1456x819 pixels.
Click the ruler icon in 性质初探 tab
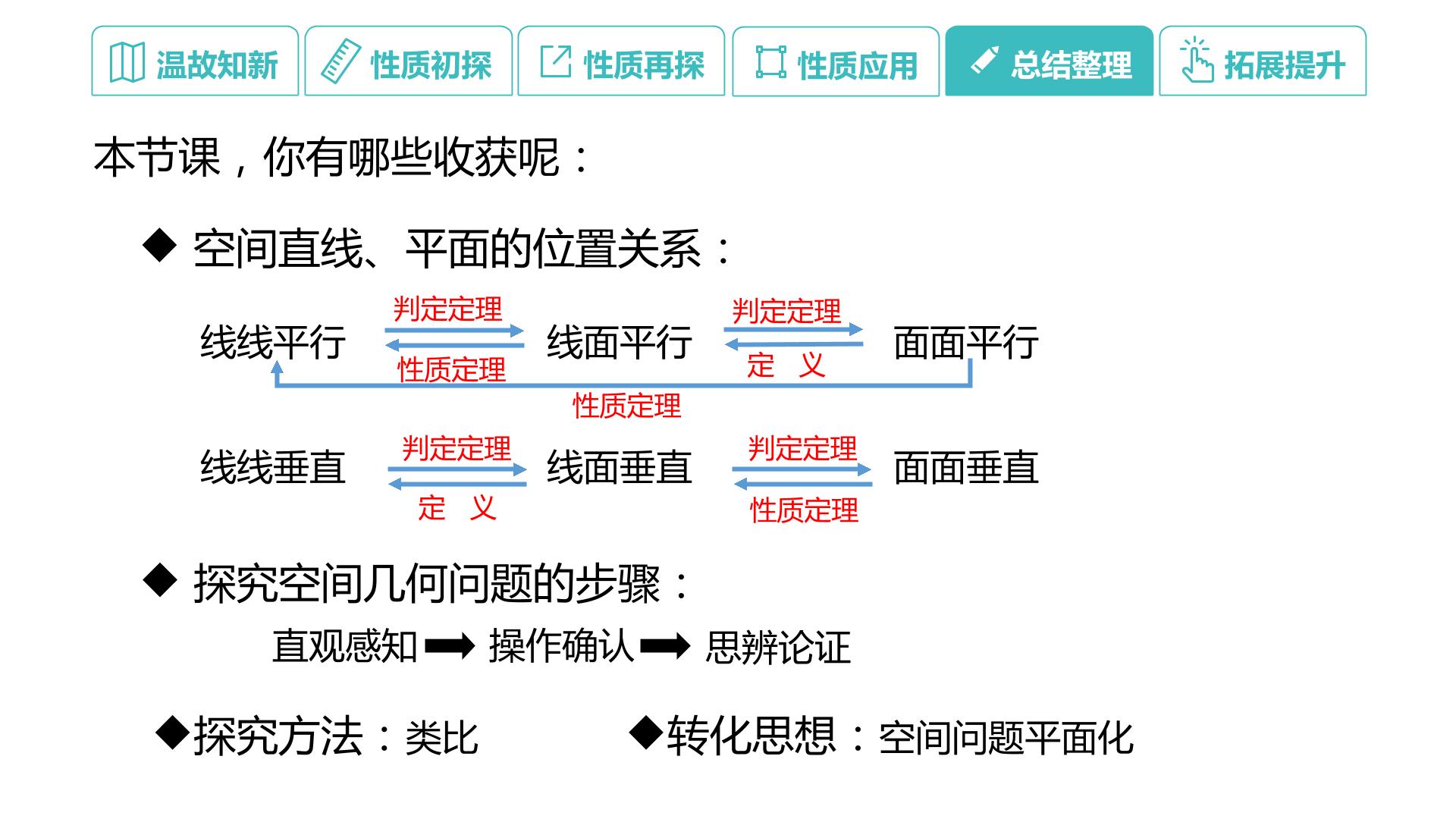point(340,62)
